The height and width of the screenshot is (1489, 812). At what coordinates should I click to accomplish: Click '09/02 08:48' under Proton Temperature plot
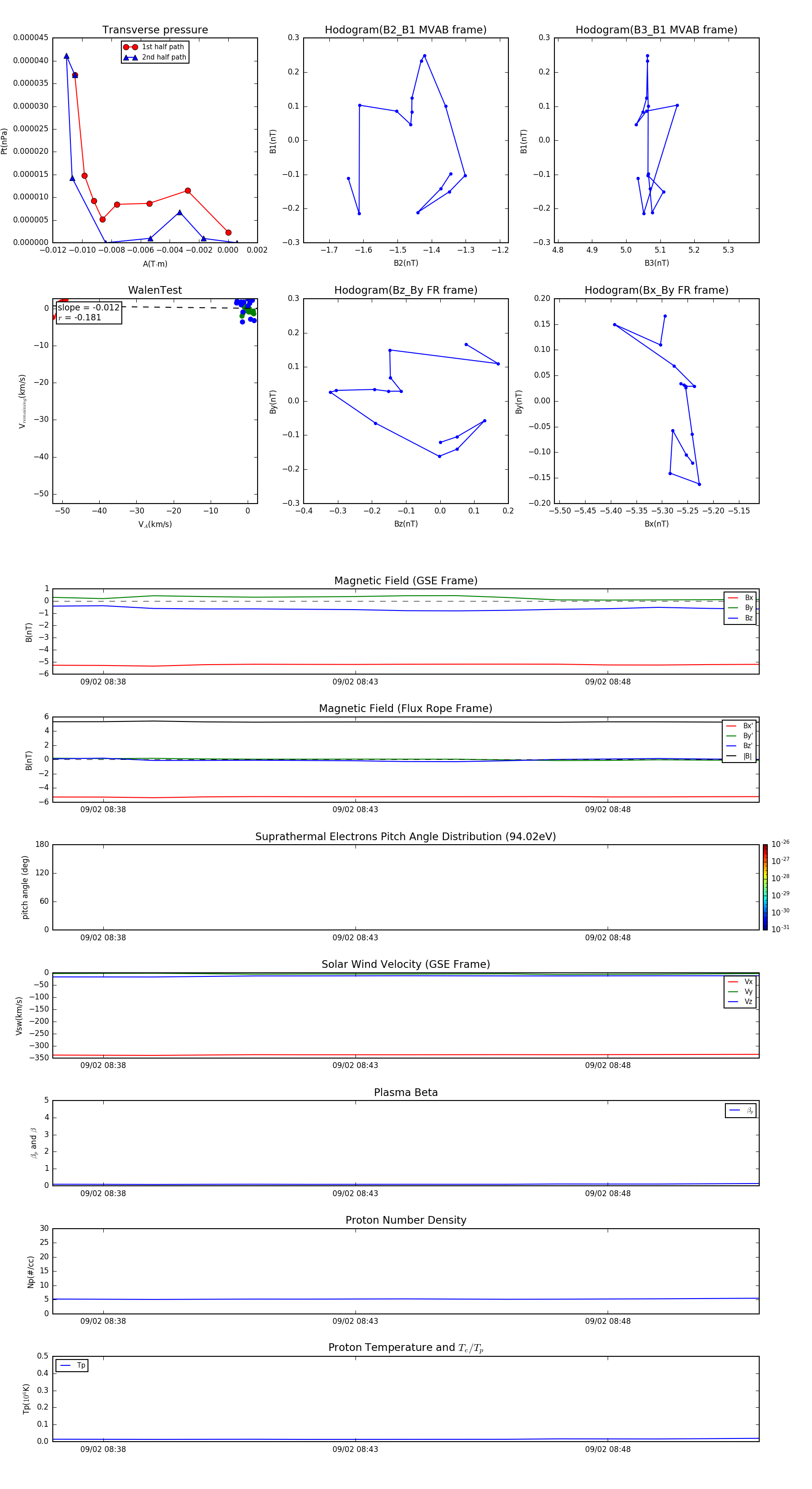607,1449
